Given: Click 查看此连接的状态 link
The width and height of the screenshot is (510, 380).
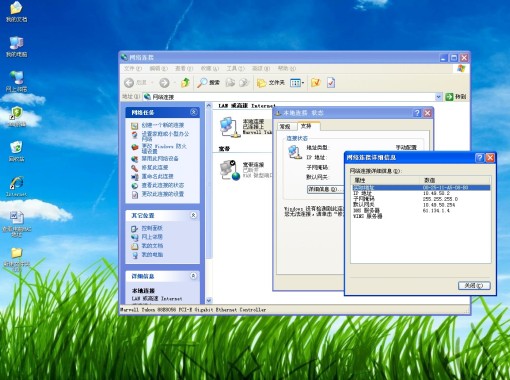Looking at the screenshot, I should pyautogui.click(x=163, y=185).
